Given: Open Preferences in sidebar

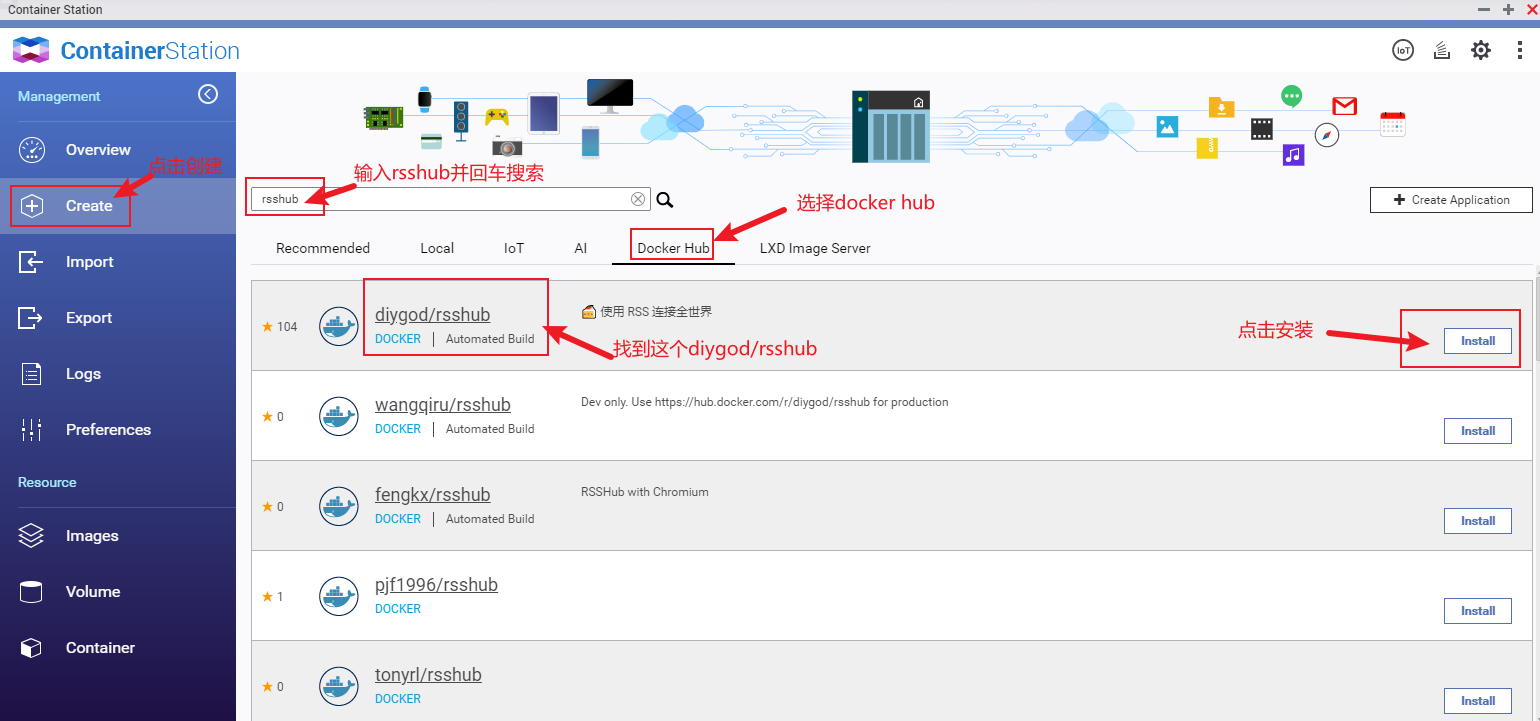Looking at the screenshot, I should tap(118, 430).
